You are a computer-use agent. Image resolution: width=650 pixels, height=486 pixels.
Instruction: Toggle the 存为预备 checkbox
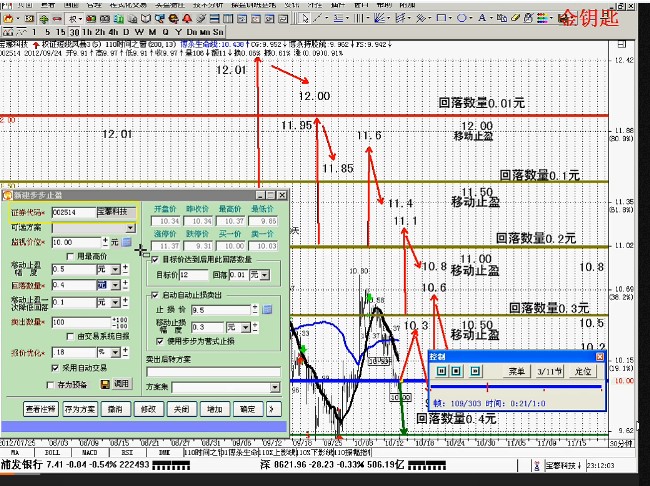(x=51, y=385)
